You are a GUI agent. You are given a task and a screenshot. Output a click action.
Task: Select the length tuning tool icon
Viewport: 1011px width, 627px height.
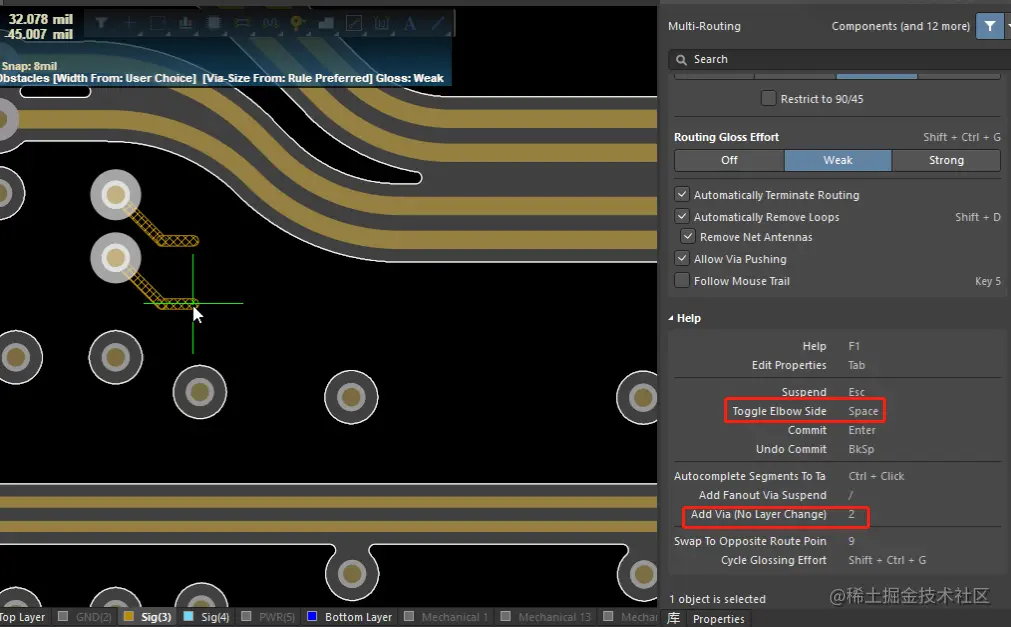tap(270, 23)
